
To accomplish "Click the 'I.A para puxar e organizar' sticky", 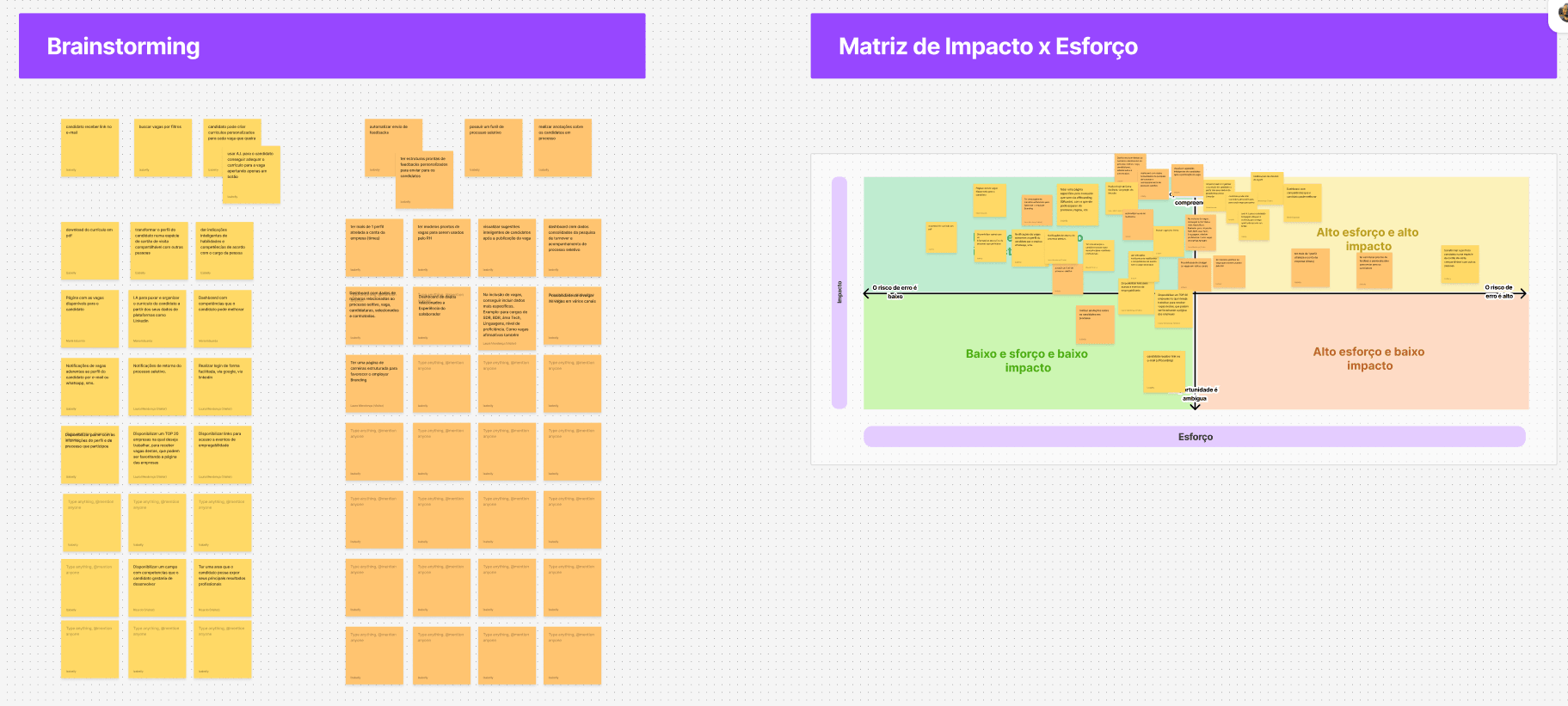I will pos(157,319).
